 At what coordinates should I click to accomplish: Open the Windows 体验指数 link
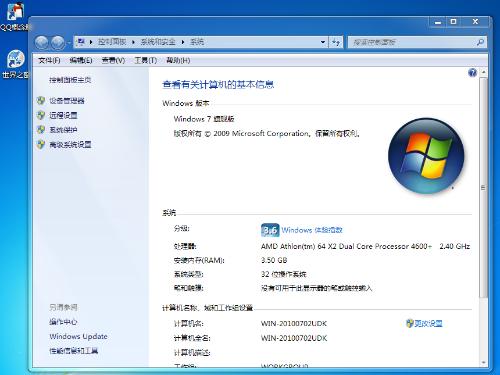click(312, 230)
